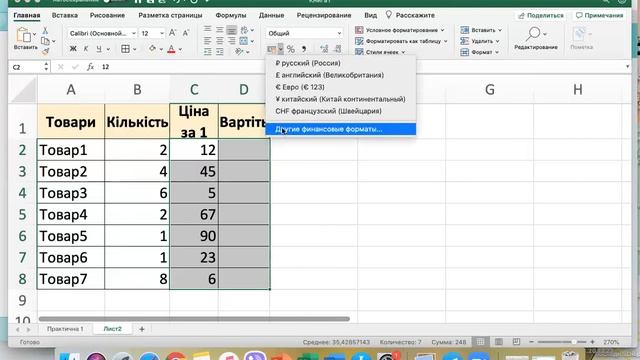The height and width of the screenshot is (360, 640).
Task: Add a new sheet with plus button
Action: pyautogui.click(x=142, y=329)
